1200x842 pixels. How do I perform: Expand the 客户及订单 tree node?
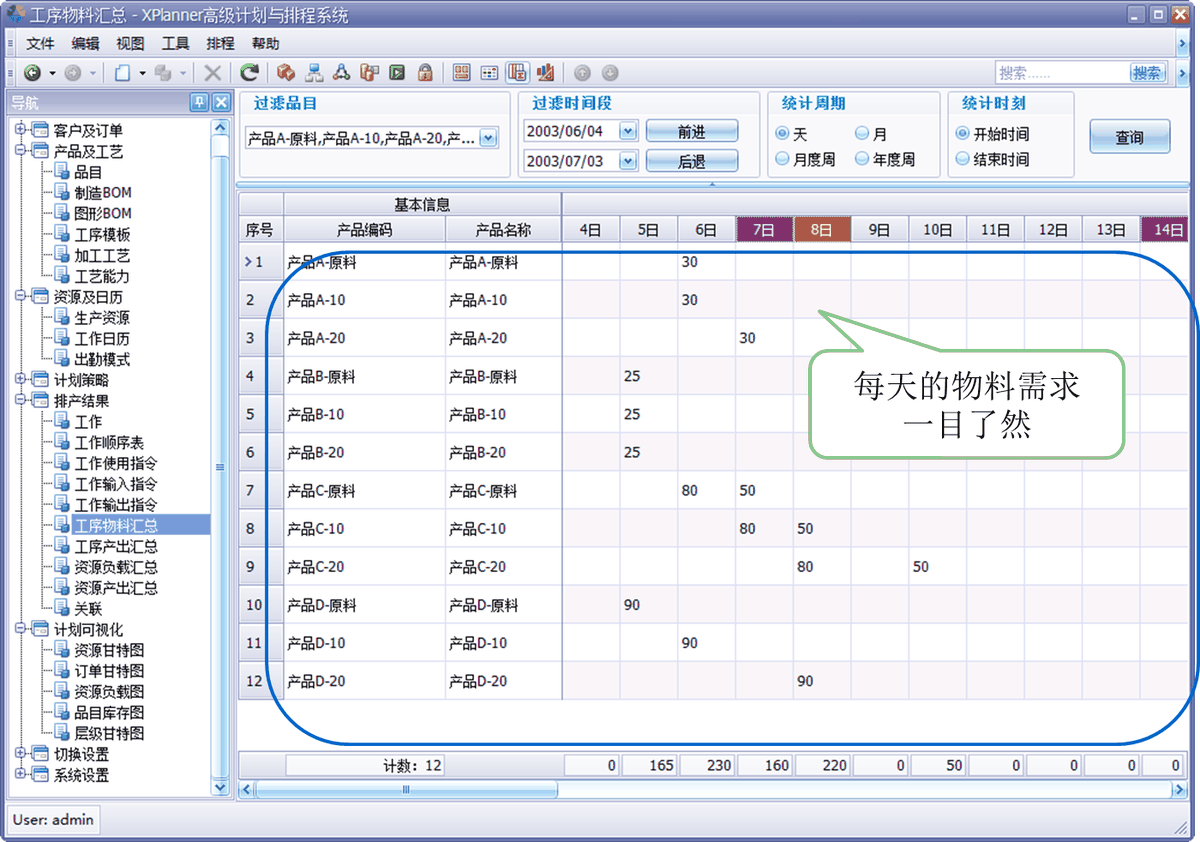(20, 130)
